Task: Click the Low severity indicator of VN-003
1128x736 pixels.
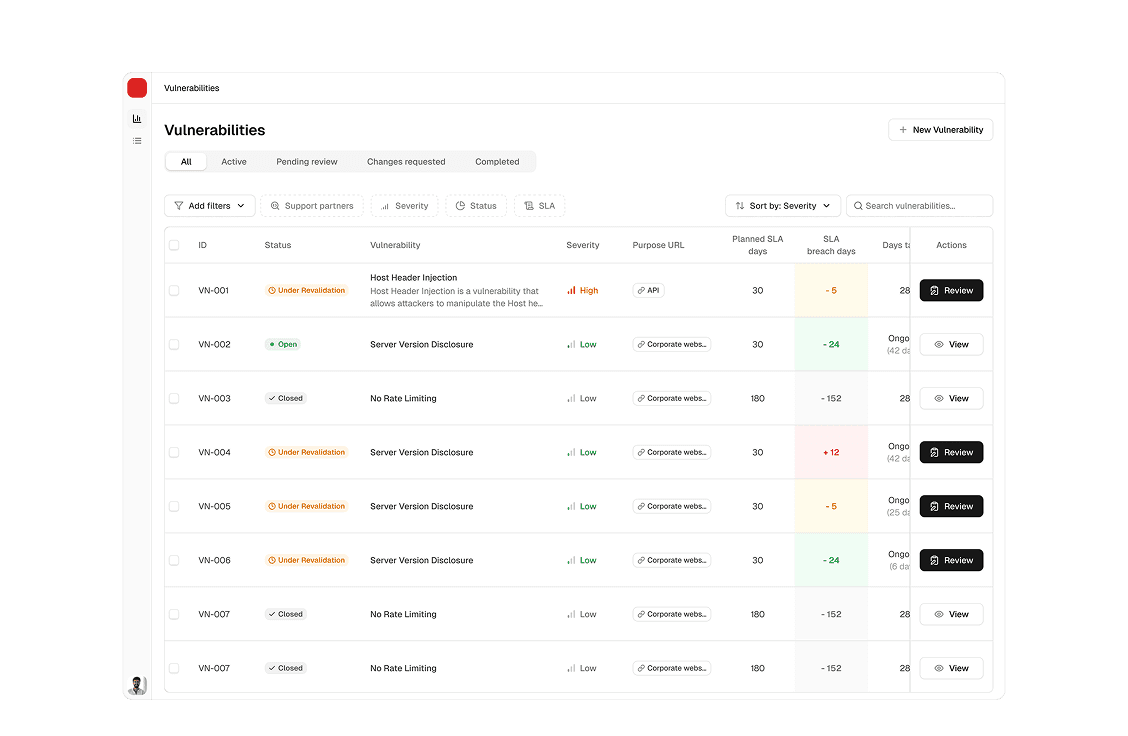Action: [x=581, y=399]
